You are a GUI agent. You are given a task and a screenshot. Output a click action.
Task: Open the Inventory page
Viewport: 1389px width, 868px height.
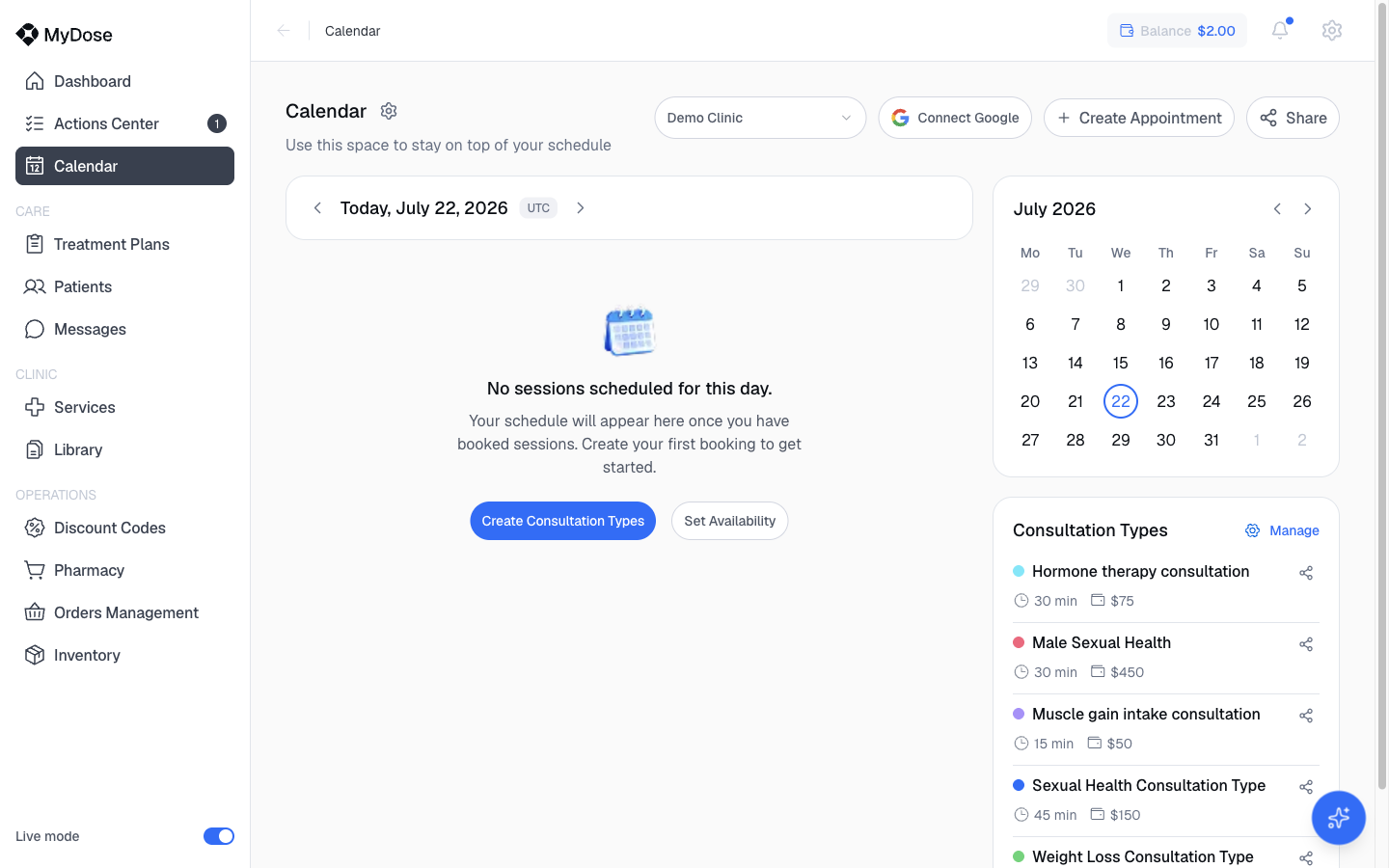(124, 655)
